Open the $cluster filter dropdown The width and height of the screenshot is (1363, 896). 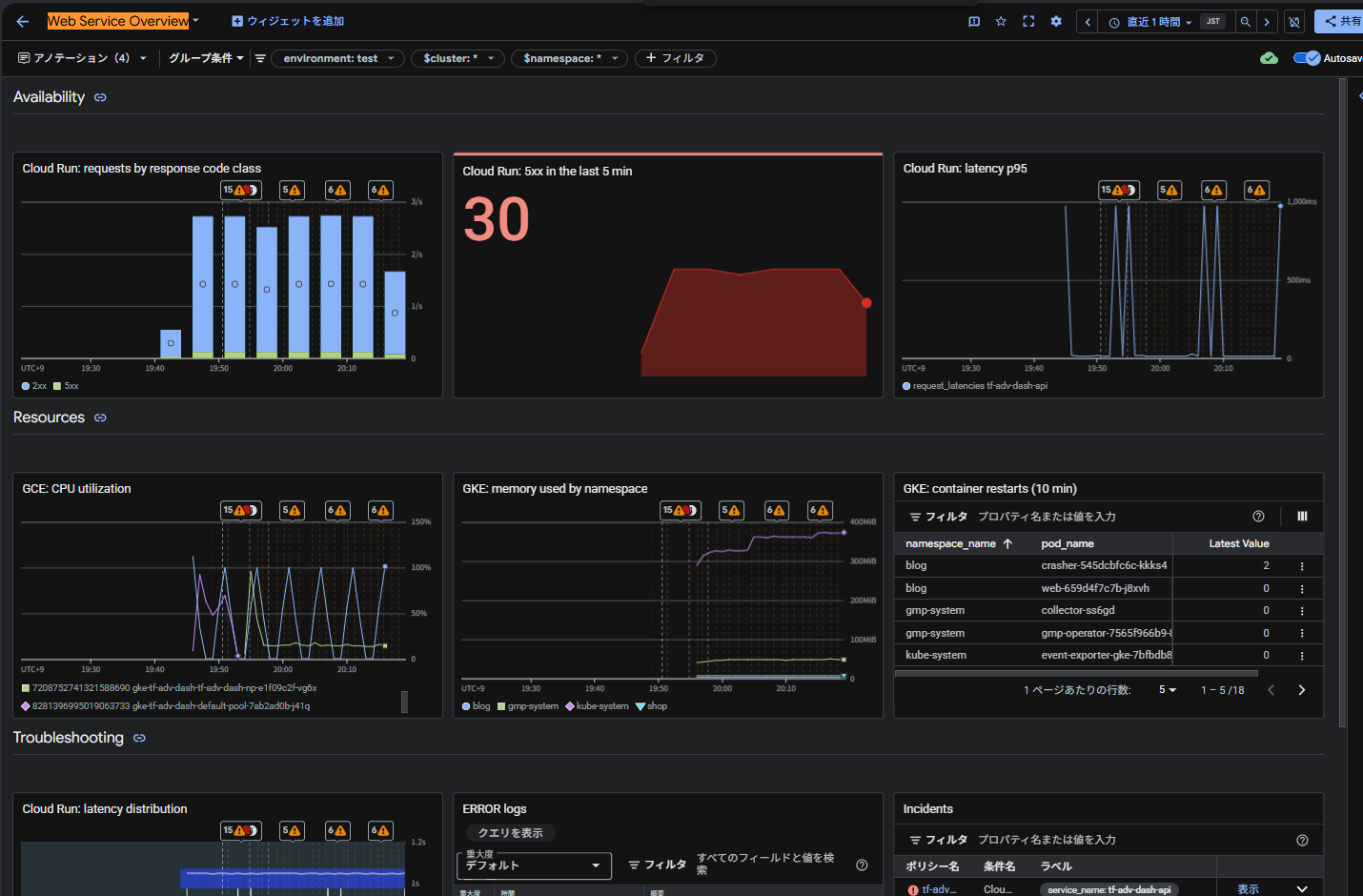tap(458, 58)
